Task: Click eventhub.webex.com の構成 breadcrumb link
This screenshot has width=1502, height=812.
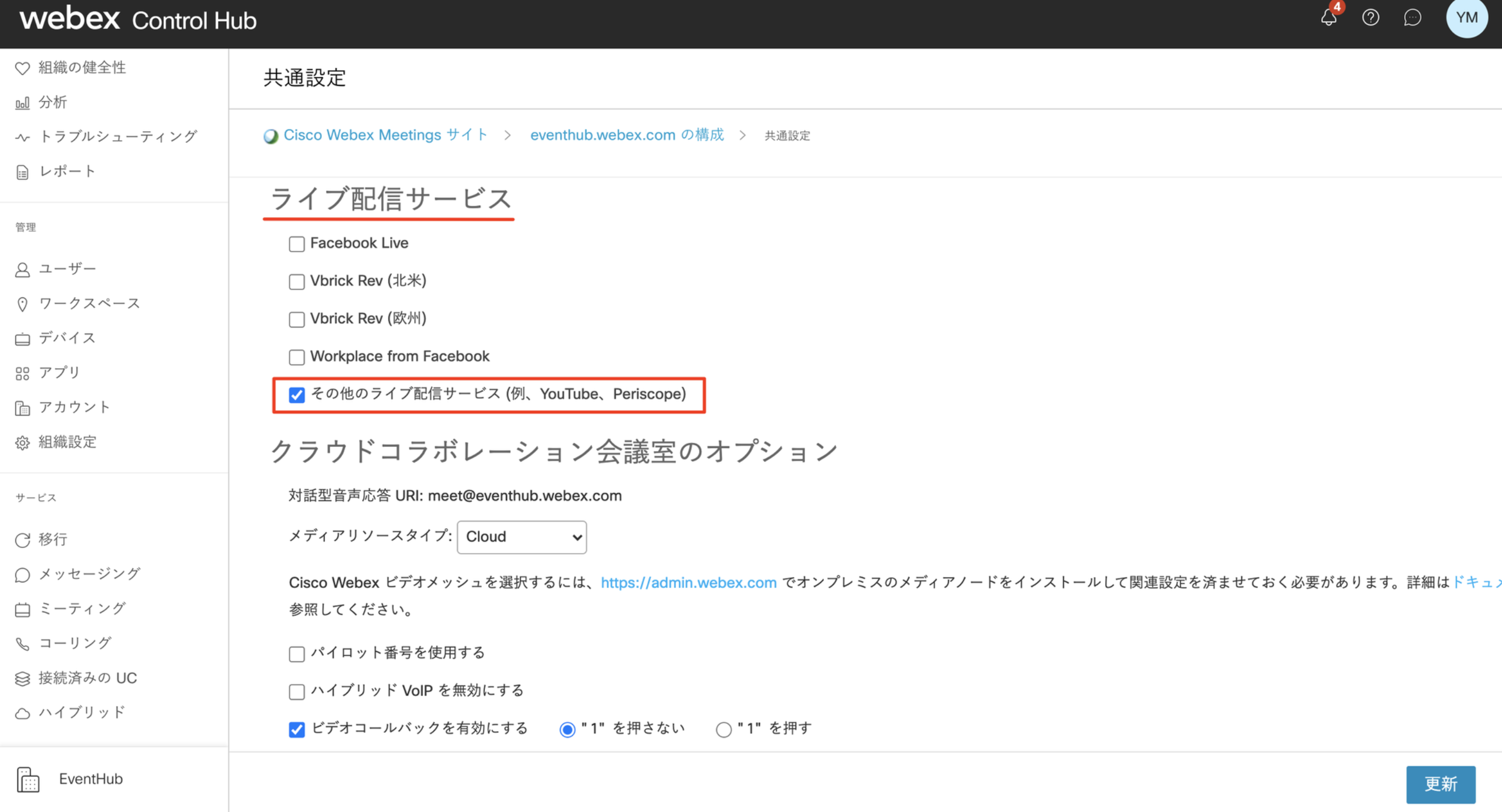Action: 627,135
